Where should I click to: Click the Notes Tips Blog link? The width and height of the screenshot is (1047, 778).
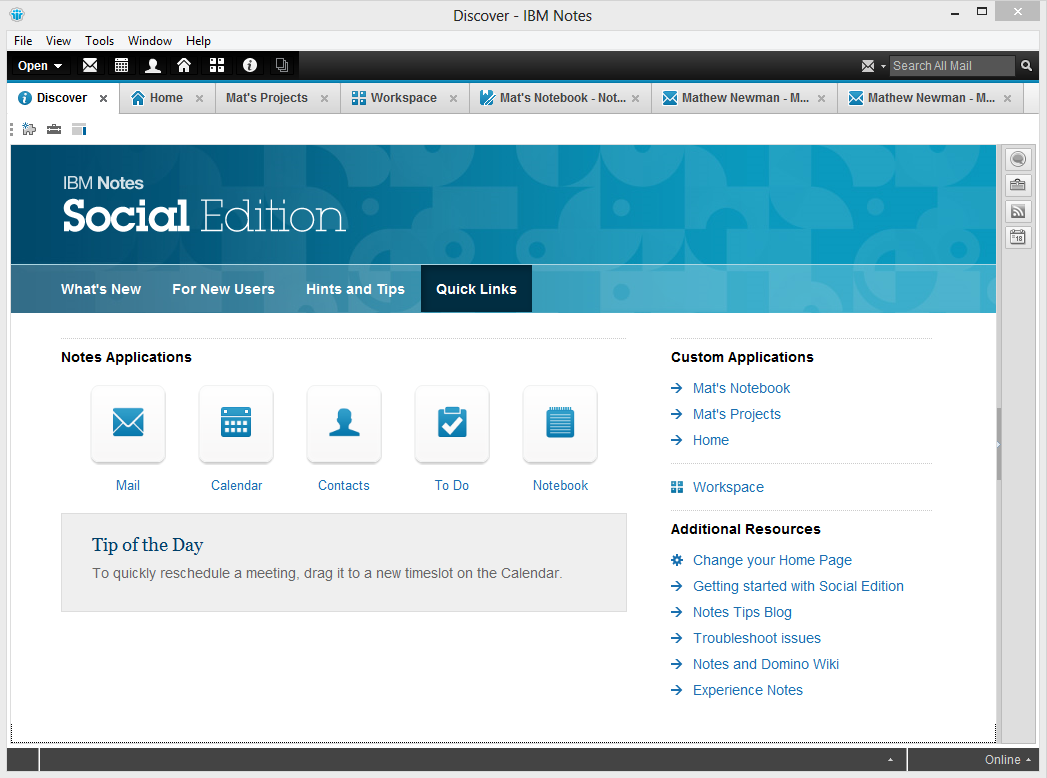[x=742, y=612]
